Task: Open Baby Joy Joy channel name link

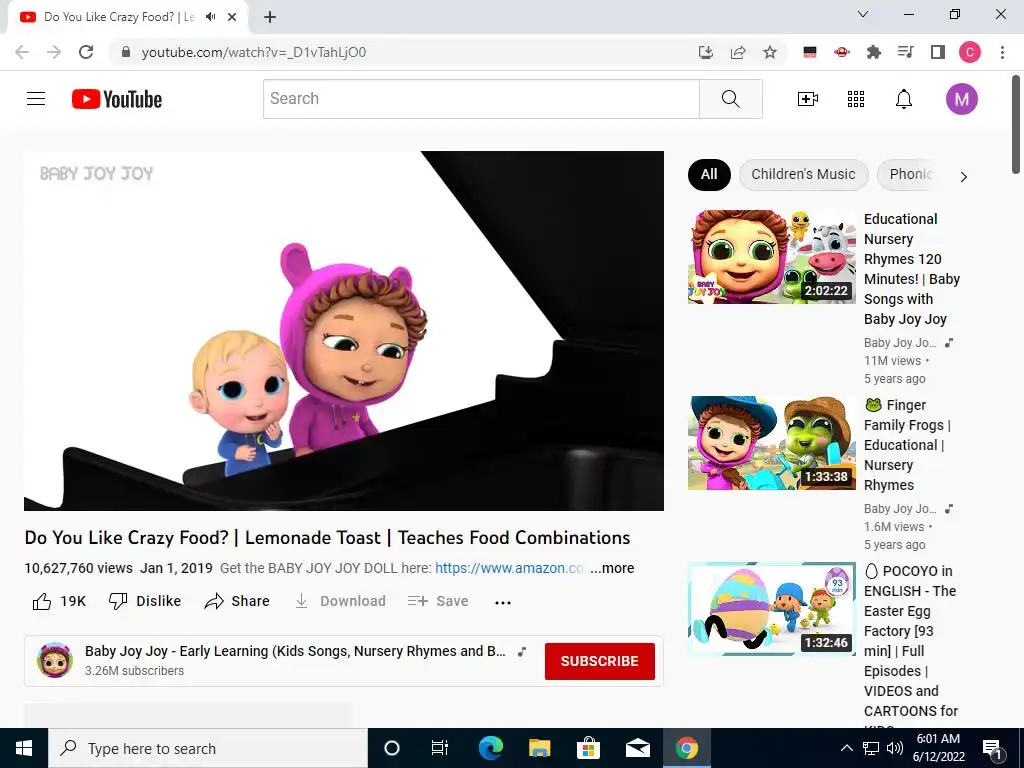Action: (x=295, y=651)
